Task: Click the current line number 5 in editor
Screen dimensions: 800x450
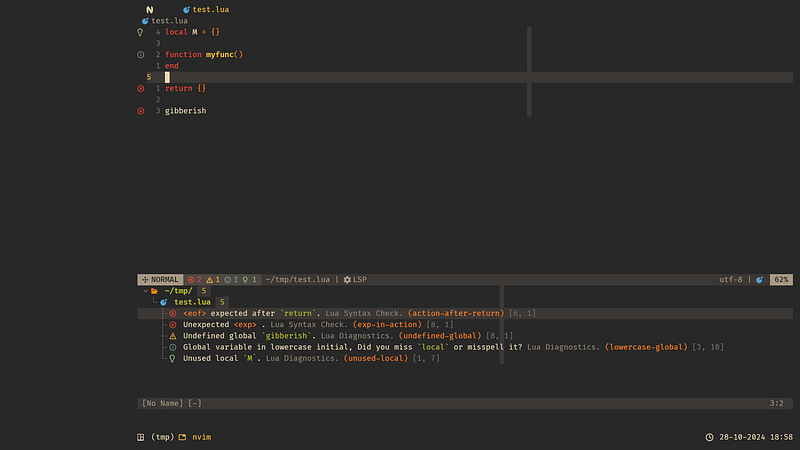Action: pos(149,77)
